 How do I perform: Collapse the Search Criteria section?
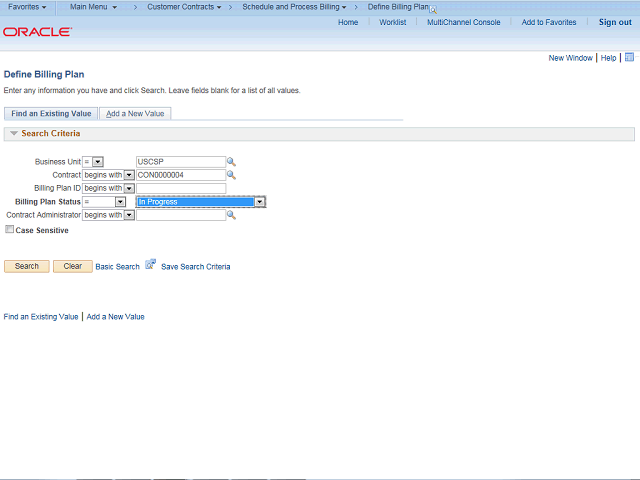[x=14, y=133]
